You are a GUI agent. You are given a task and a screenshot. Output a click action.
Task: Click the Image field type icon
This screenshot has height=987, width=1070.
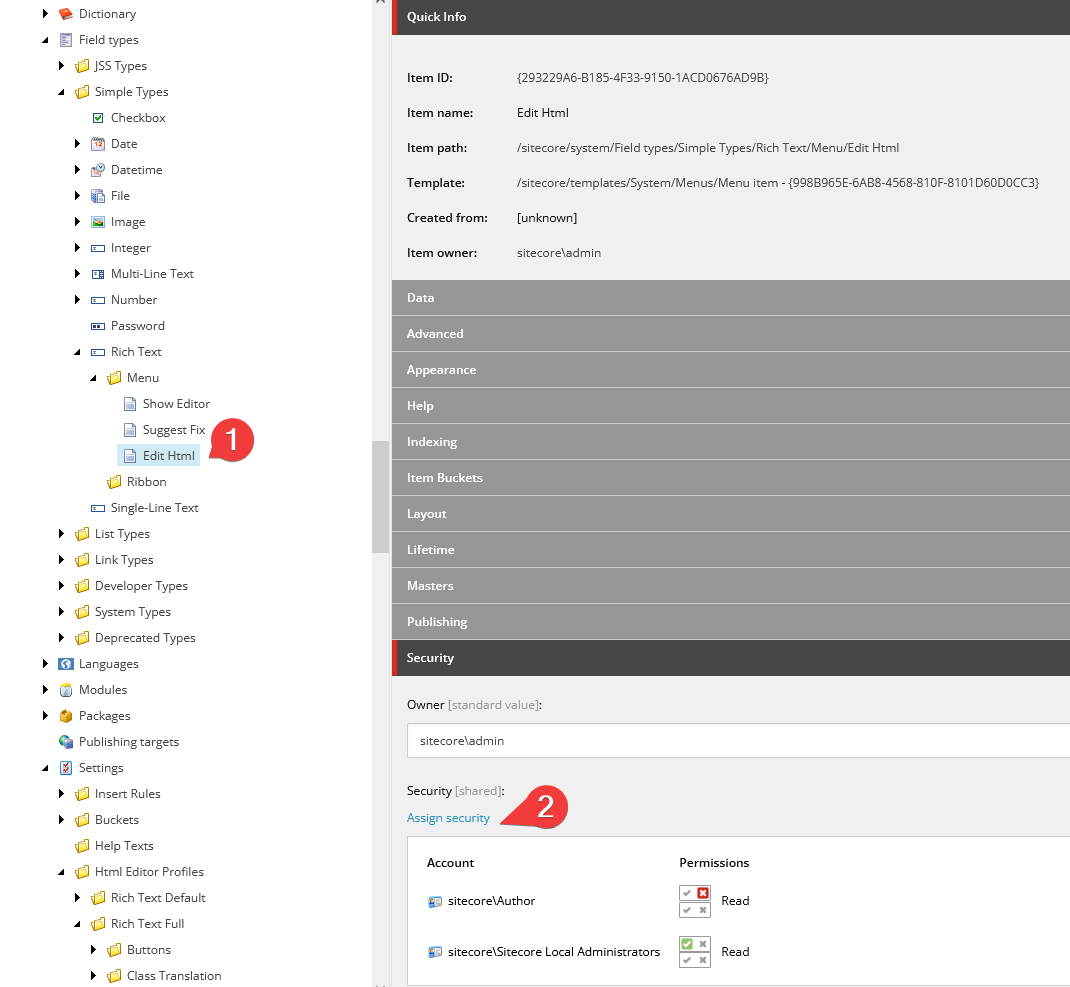point(98,222)
